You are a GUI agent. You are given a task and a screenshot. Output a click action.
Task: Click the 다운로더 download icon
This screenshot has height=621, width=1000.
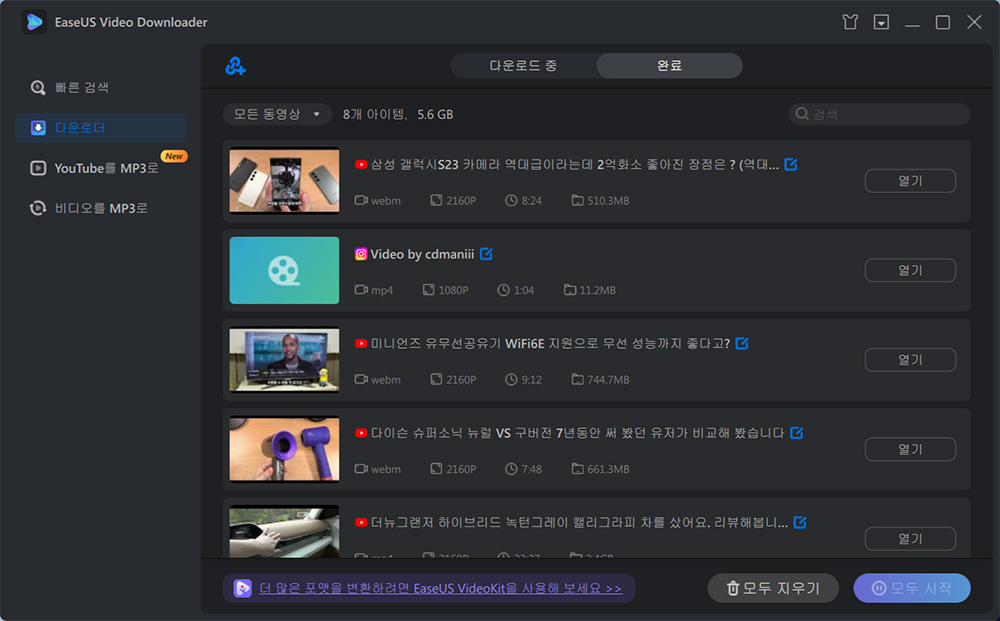click(x=38, y=128)
